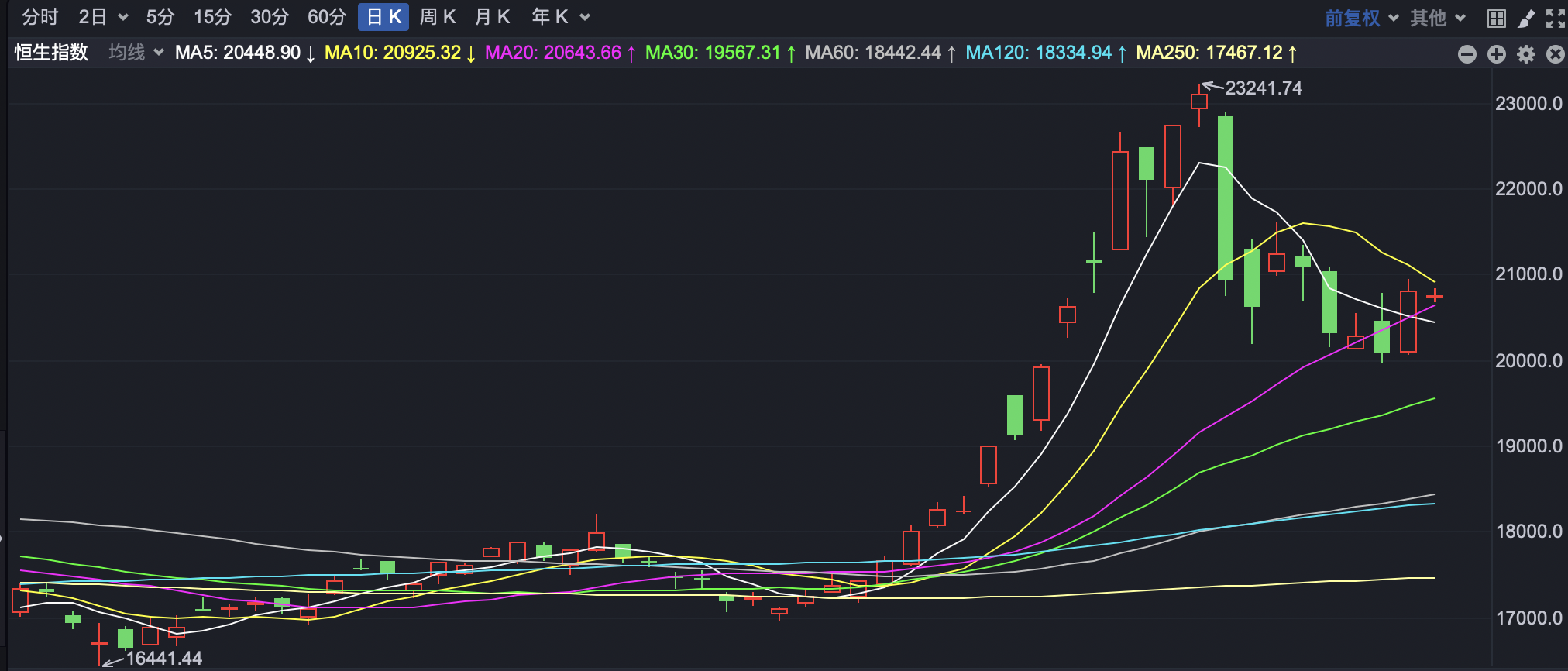Click the MA20: 20643.66 label

(x=560, y=53)
